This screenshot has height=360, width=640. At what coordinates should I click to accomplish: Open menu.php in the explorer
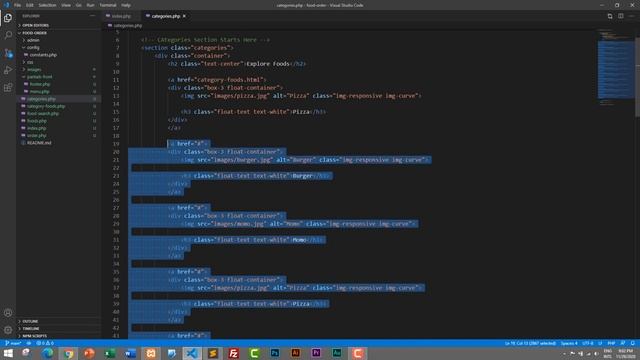[40, 91]
